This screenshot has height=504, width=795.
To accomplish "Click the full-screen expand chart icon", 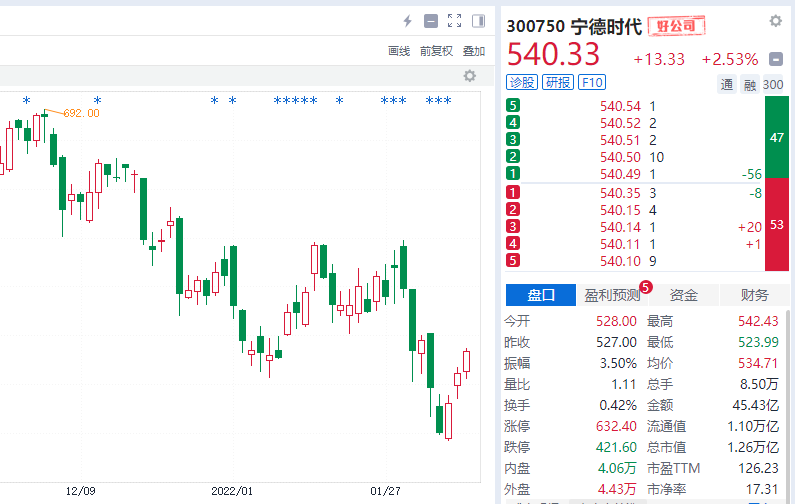I will point(454,21).
